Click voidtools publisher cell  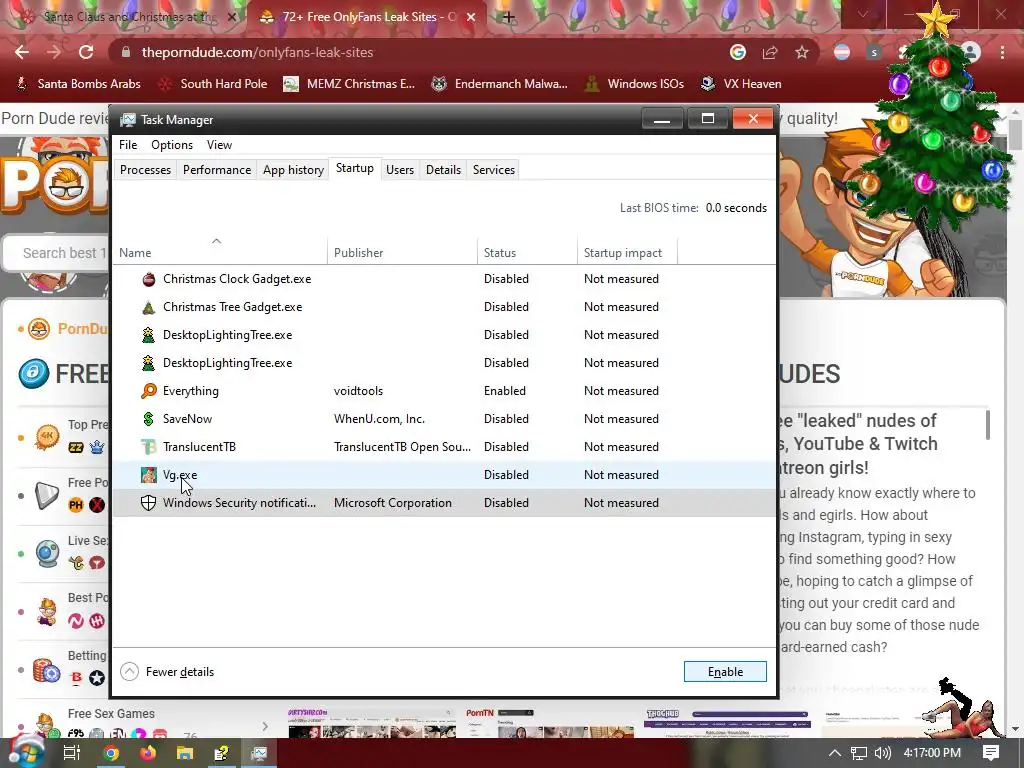pos(359,391)
